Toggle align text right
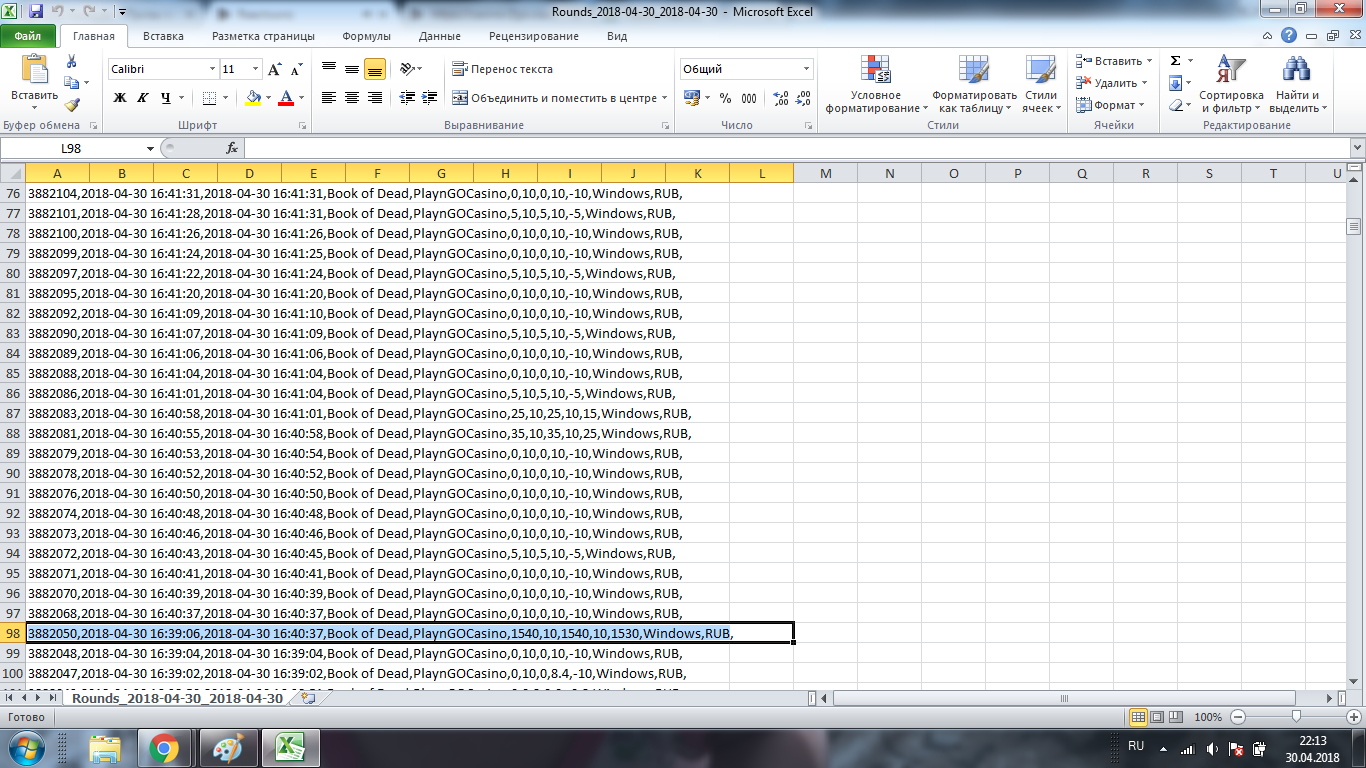Viewport: 1366px width, 768px height. pos(375,98)
